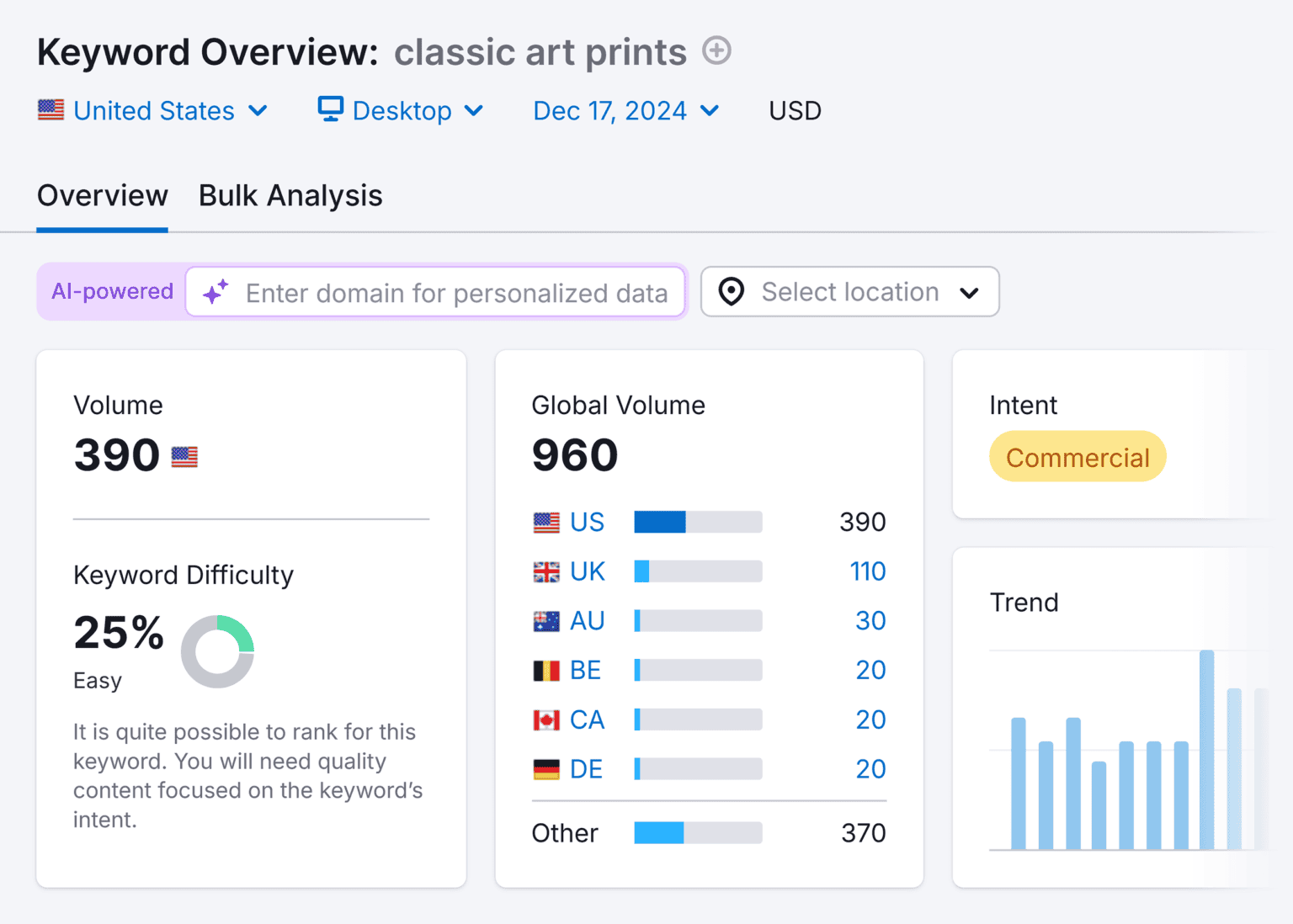1293x924 pixels.
Task: Open the Desktop device dropdown
Action: pos(402,110)
